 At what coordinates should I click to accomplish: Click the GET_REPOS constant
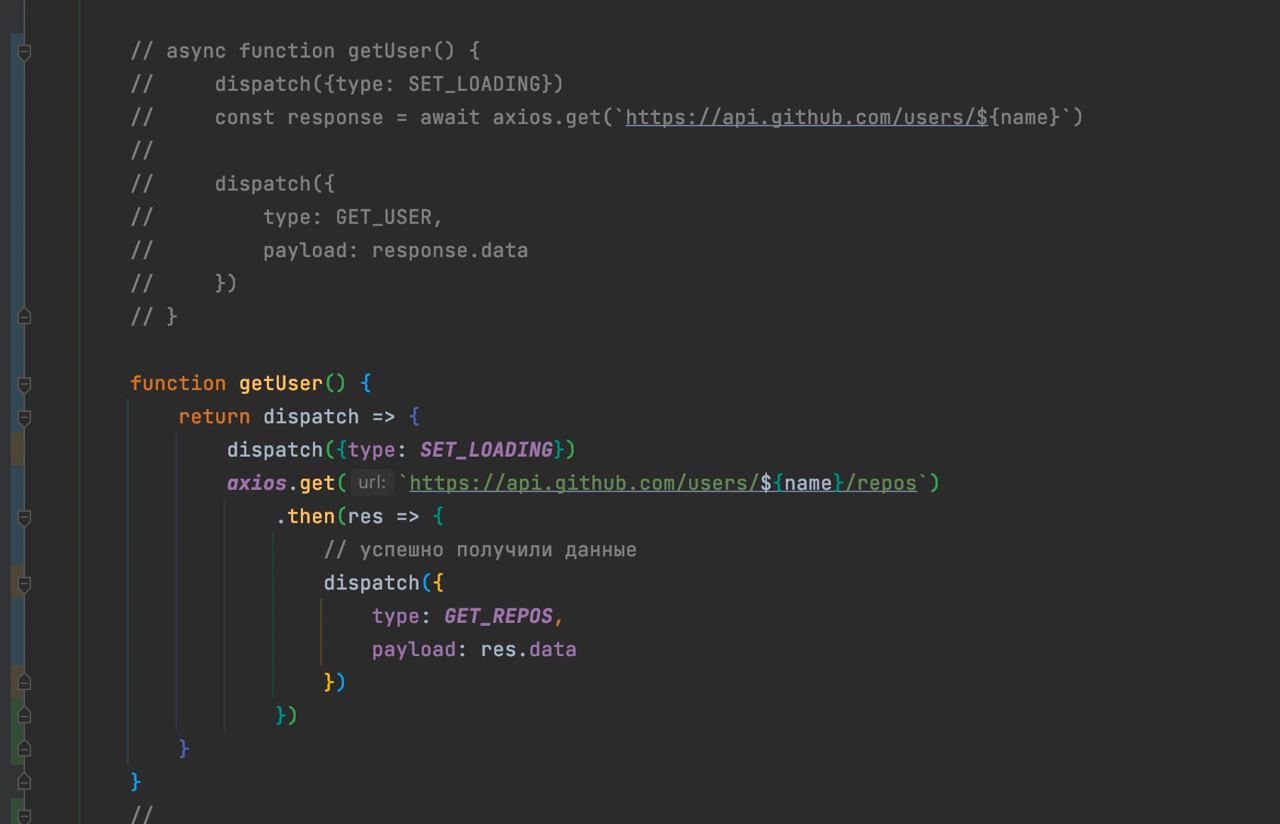498,616
